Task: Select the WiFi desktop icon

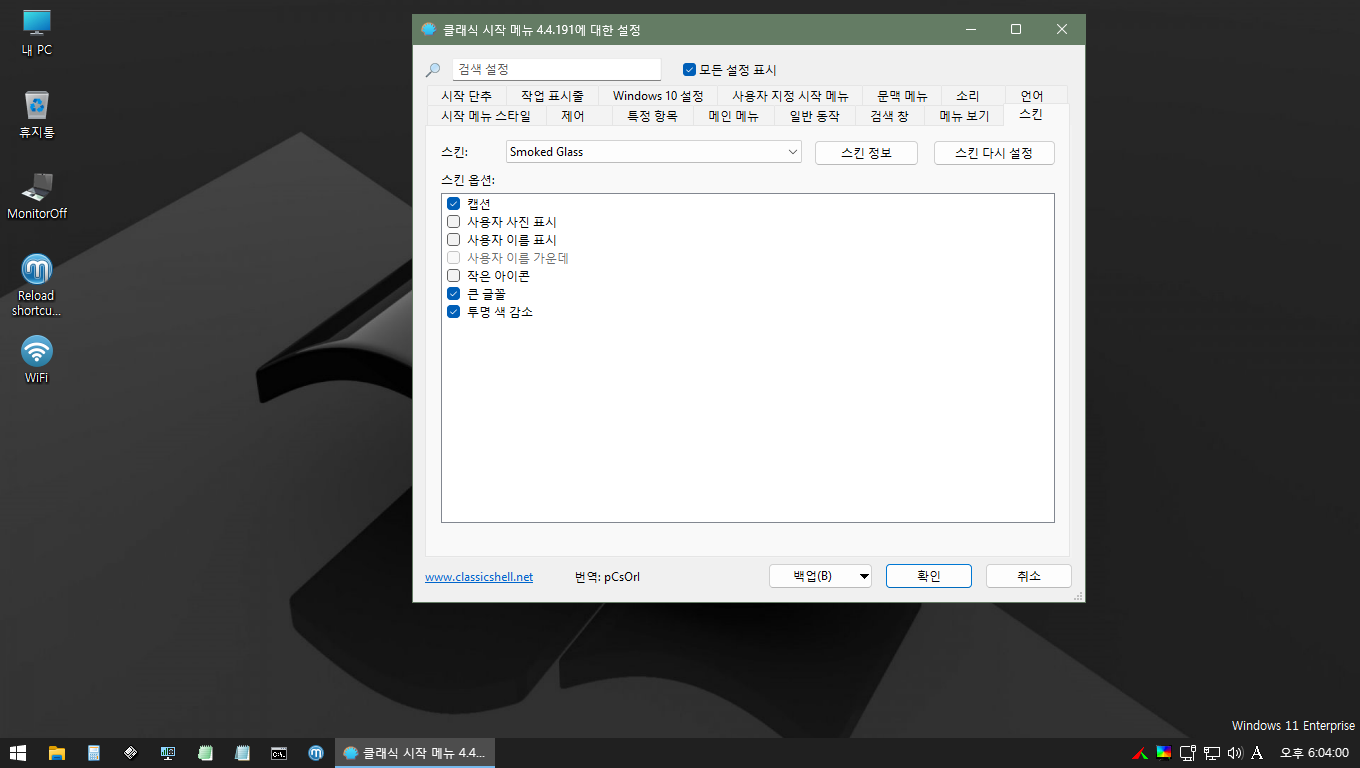Action: click(37, 360)
